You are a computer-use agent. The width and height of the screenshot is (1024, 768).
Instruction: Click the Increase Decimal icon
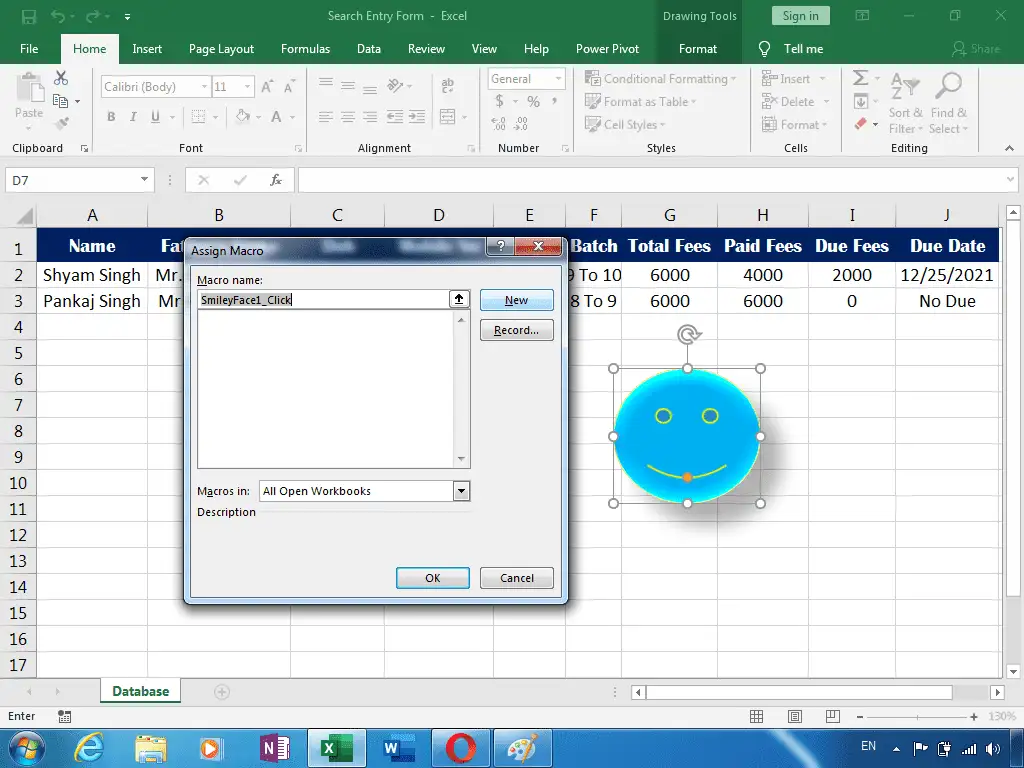[x=498, y=123]
